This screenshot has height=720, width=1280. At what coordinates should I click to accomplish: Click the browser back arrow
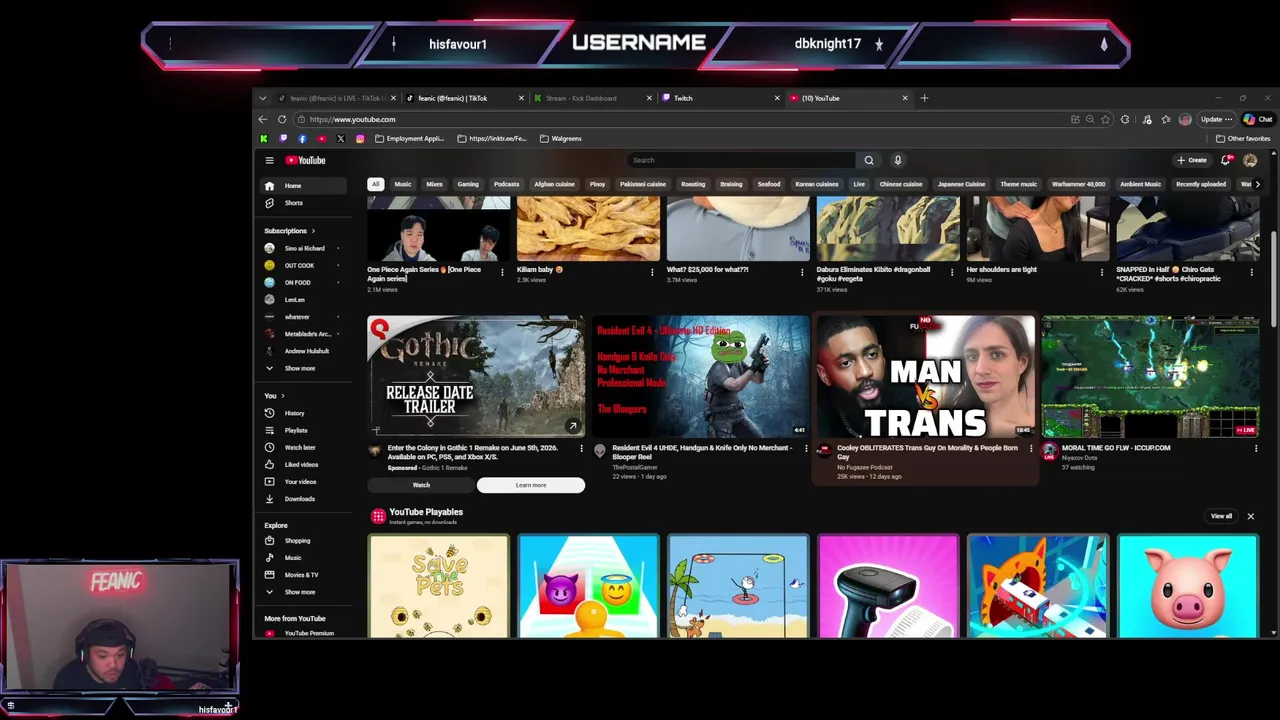263,119
